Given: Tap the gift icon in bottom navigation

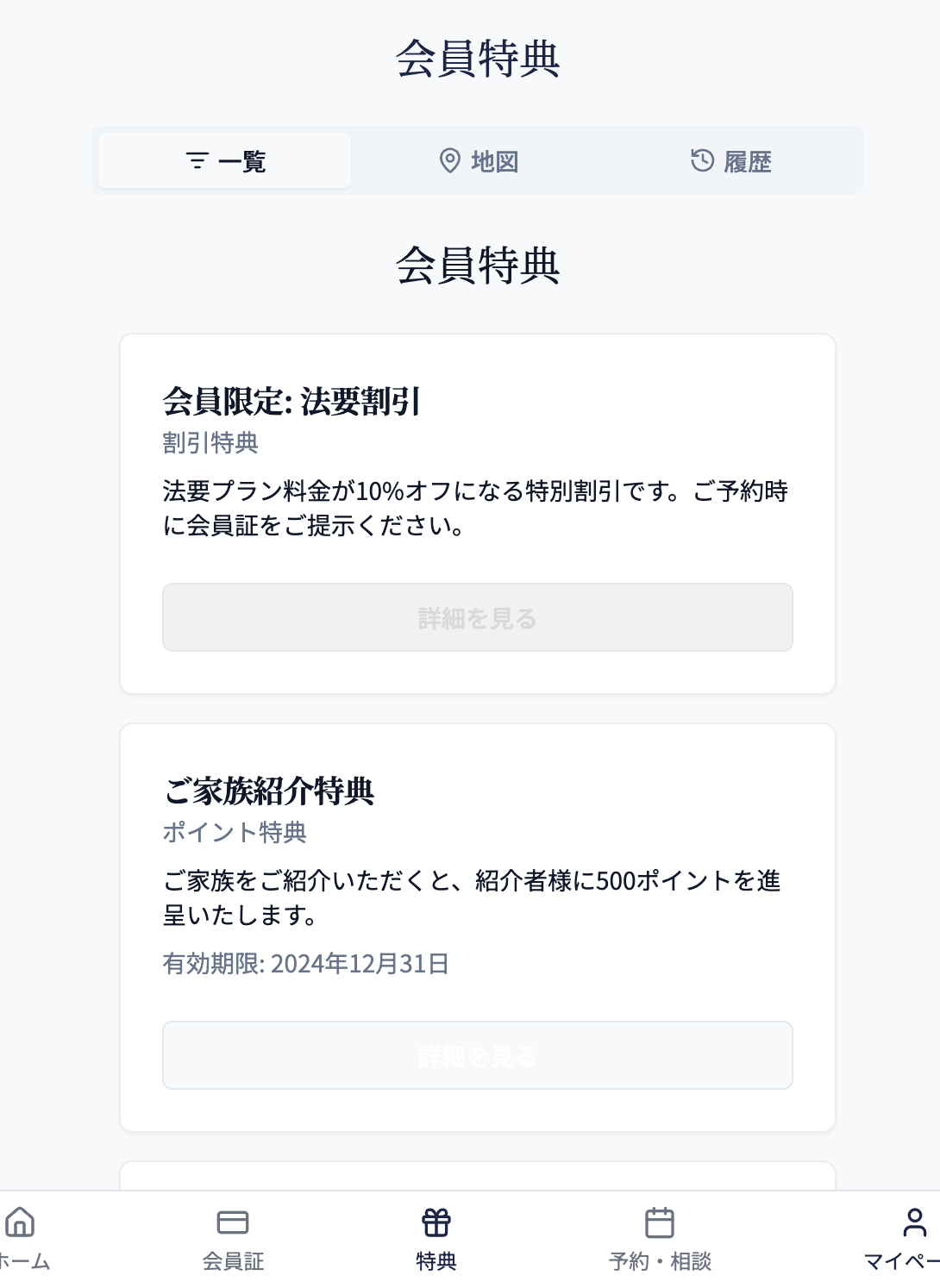Looking at the screenshot, I should [436, 1222].
